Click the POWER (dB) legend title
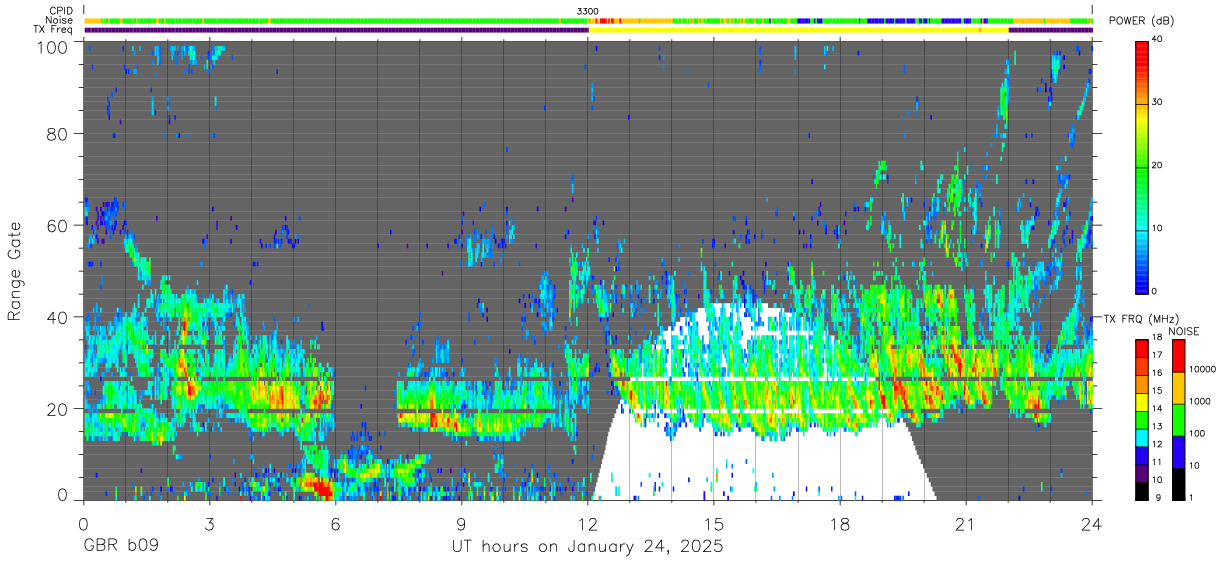 pos(1141,21)
